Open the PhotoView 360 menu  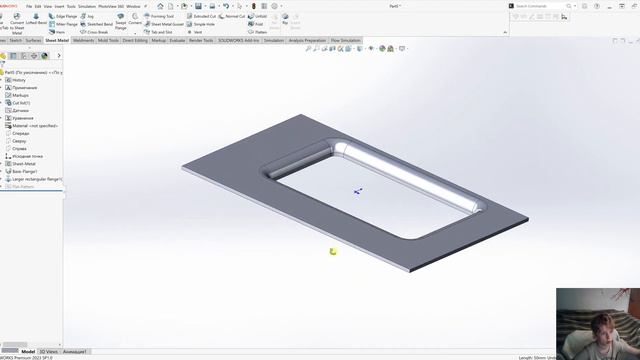(x=111, y=7)
